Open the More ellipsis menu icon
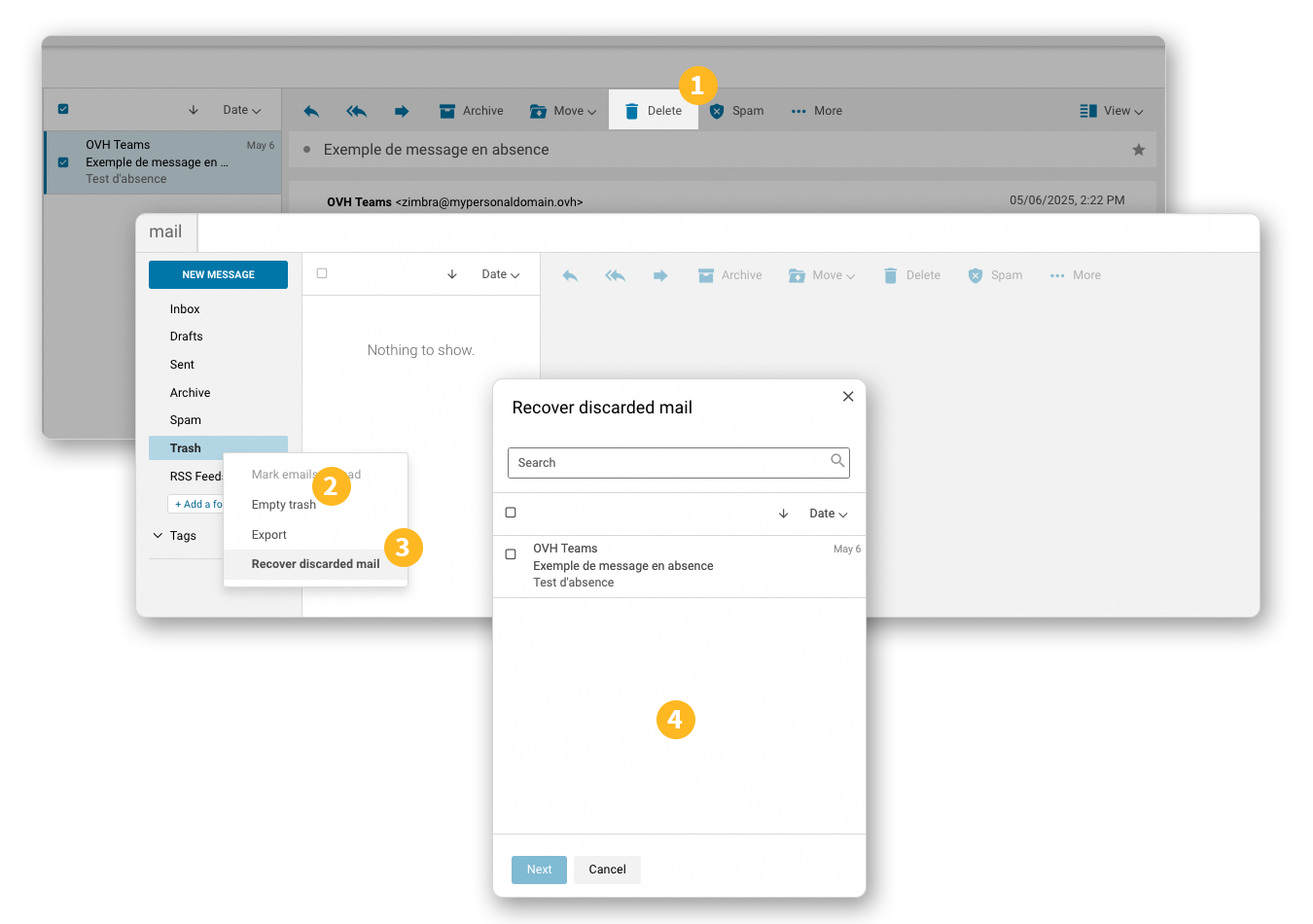Image resolution: width=1313 pixels, height=924 pixels. pos(799,111)
